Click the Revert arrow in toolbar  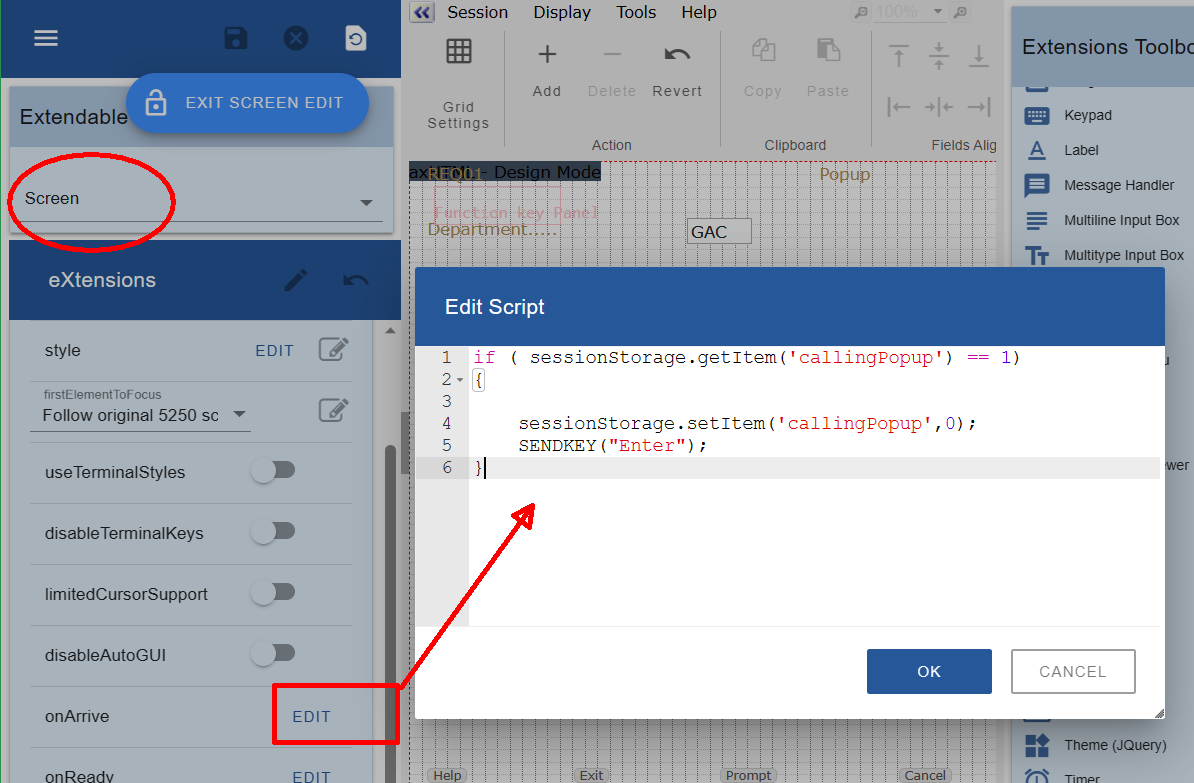pyautogui.click(x=677, y=55)
